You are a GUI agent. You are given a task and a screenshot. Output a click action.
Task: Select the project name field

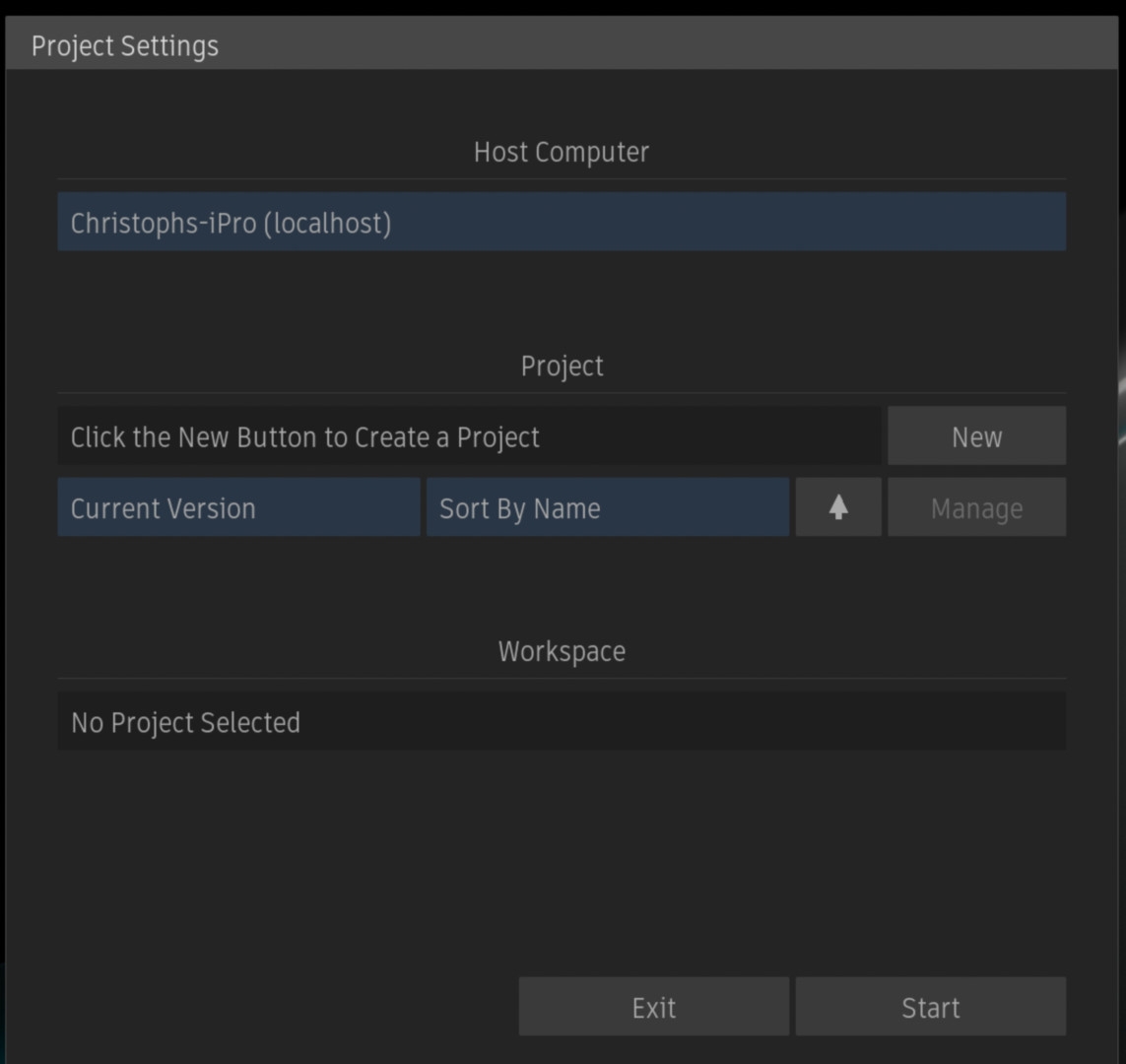point(469,436)
